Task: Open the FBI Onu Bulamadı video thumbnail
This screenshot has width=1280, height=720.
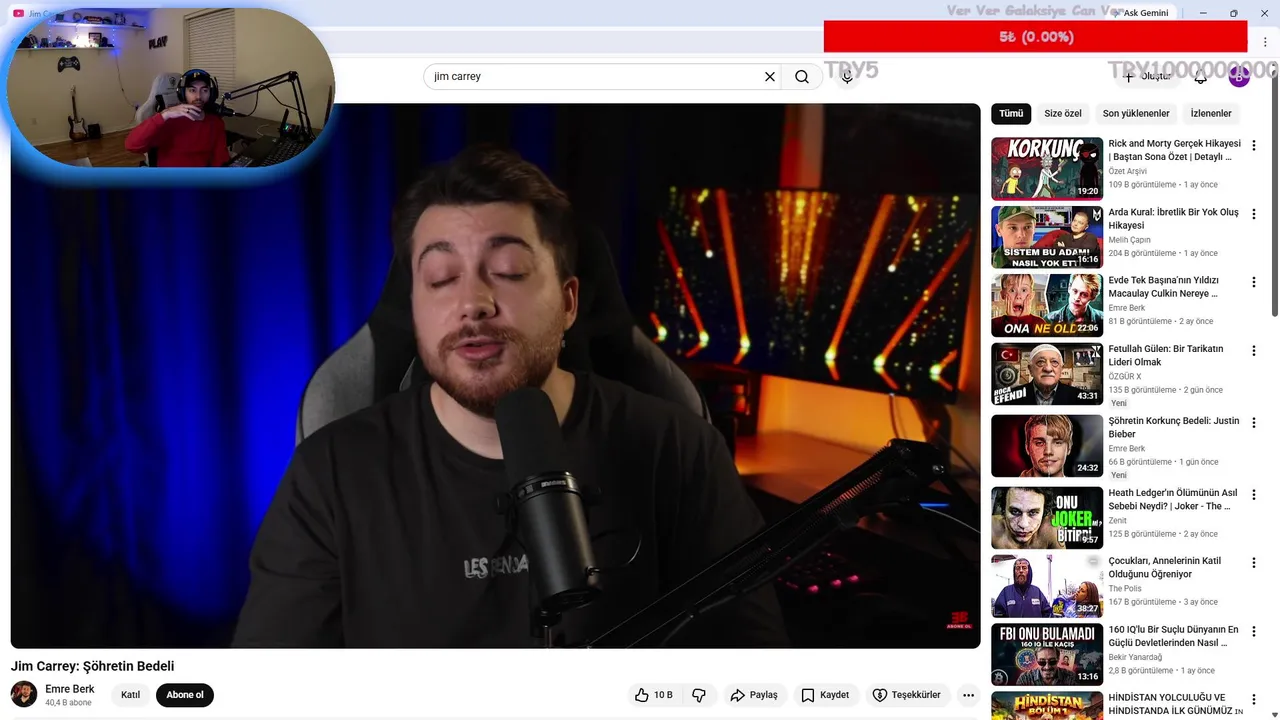Action: pos(1047,655)
